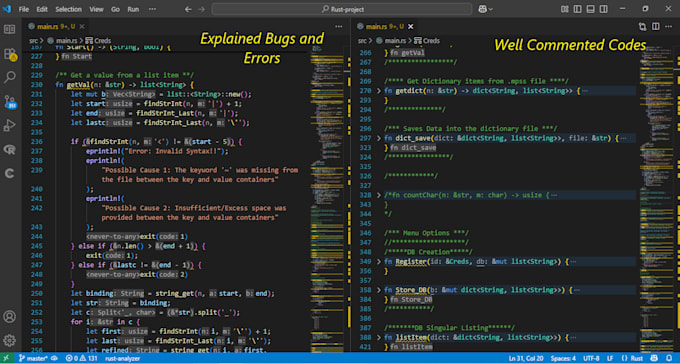
Task: Open Customize Layout icon in title bar
Action: click(564, 9)
